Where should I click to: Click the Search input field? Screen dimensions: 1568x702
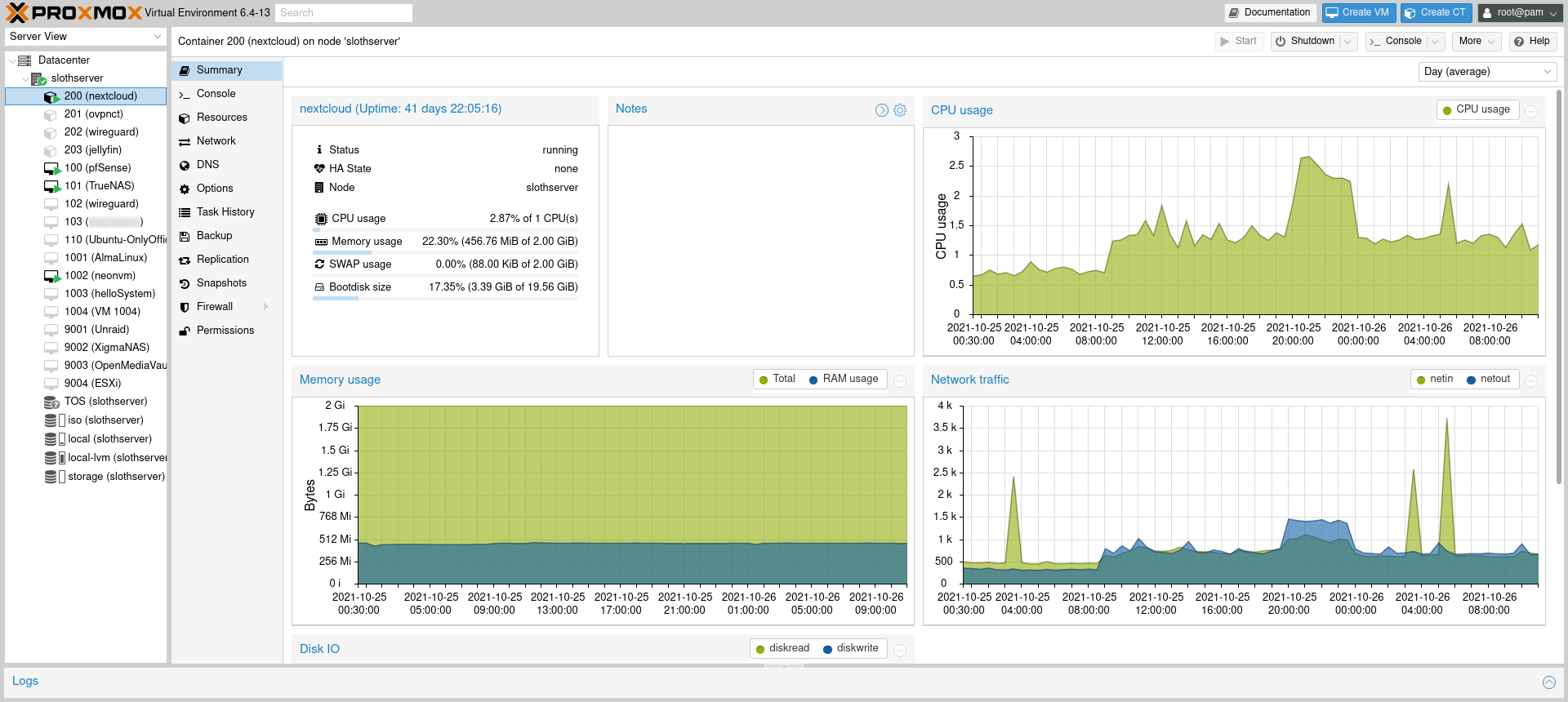(x=343, y=13)
